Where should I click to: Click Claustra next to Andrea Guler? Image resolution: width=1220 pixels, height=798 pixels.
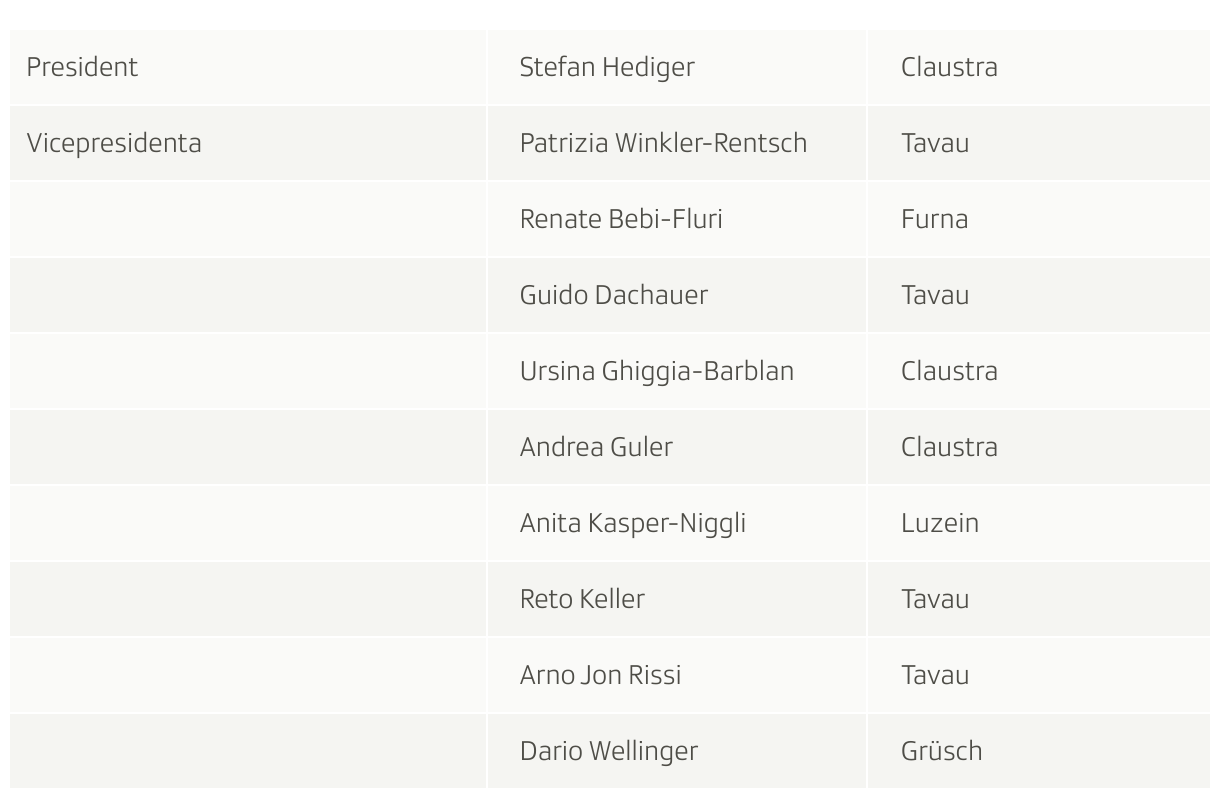click(949, 447)
